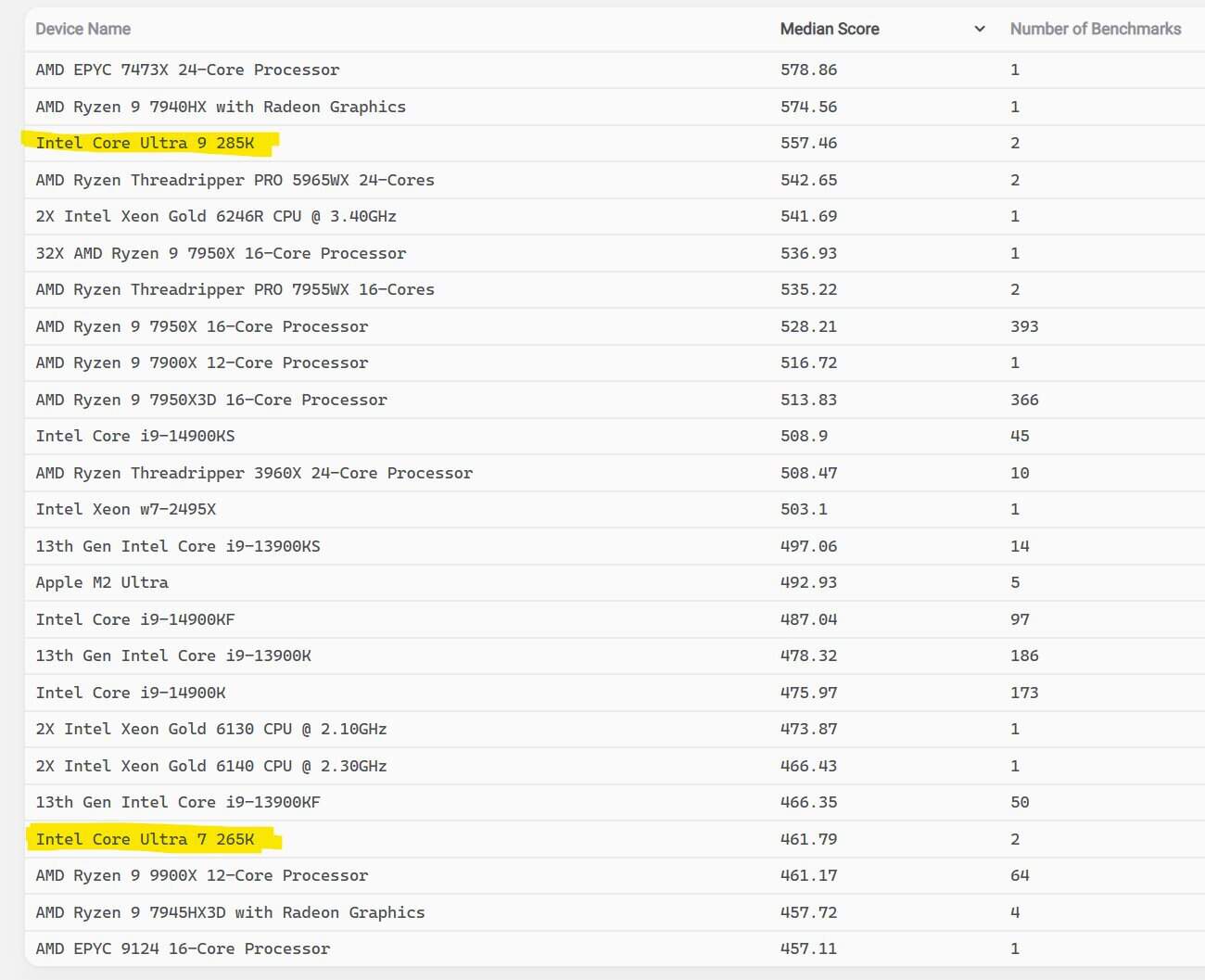Click median score 541.69
Image resolution: width=1205 pixels, height=980 pixels.
click(808, 216)
